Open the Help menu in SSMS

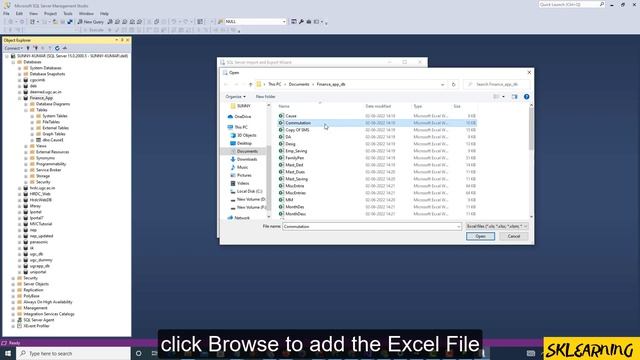pos(104,13)
